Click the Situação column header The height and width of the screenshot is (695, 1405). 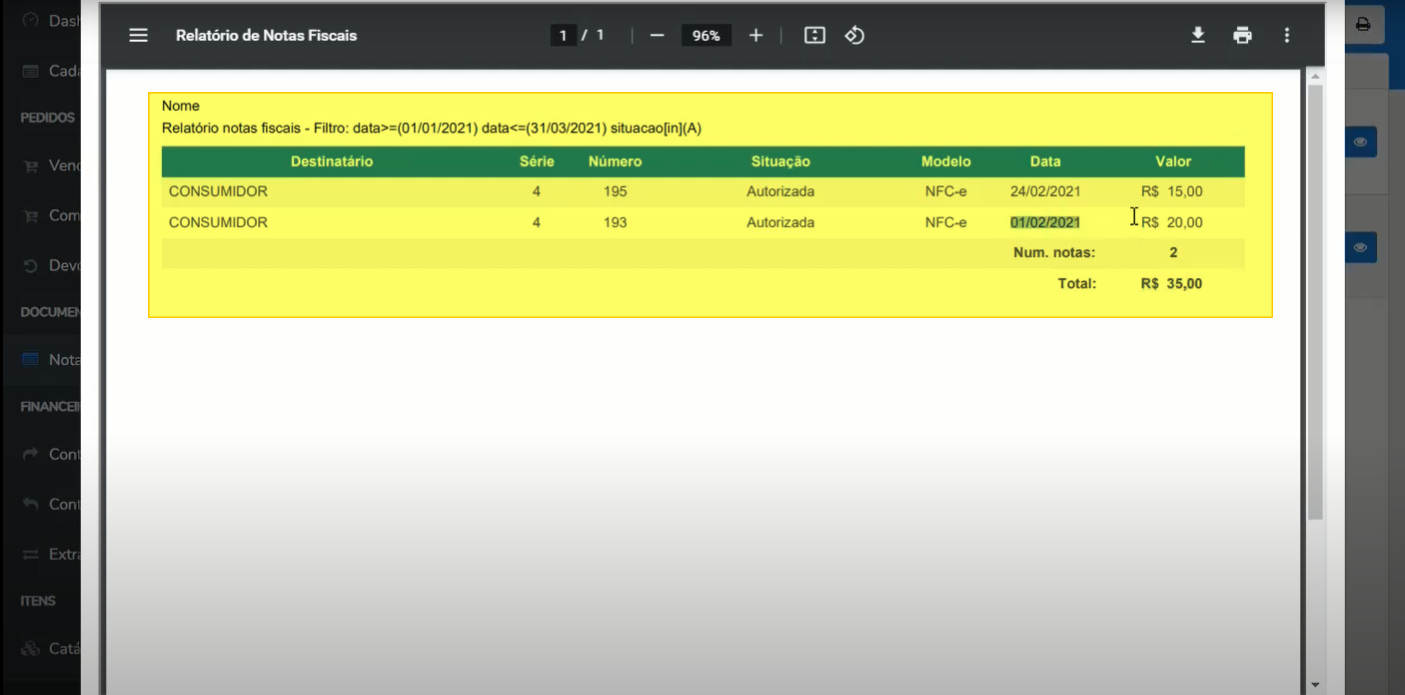[x=781, y=161]
